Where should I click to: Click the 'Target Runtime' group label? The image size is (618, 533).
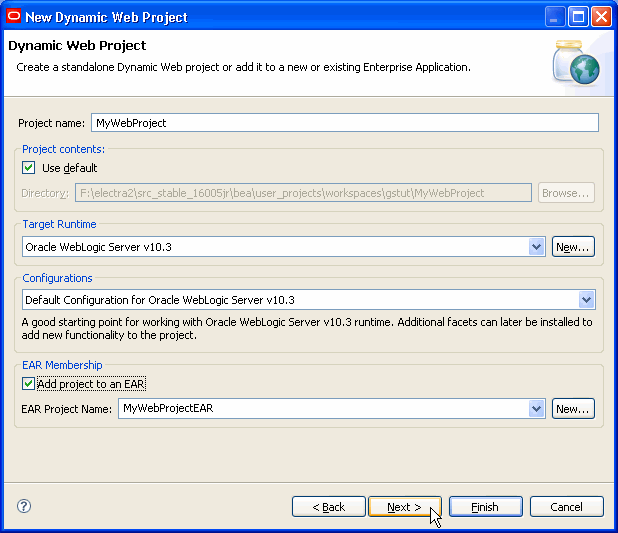click(60, 224)
